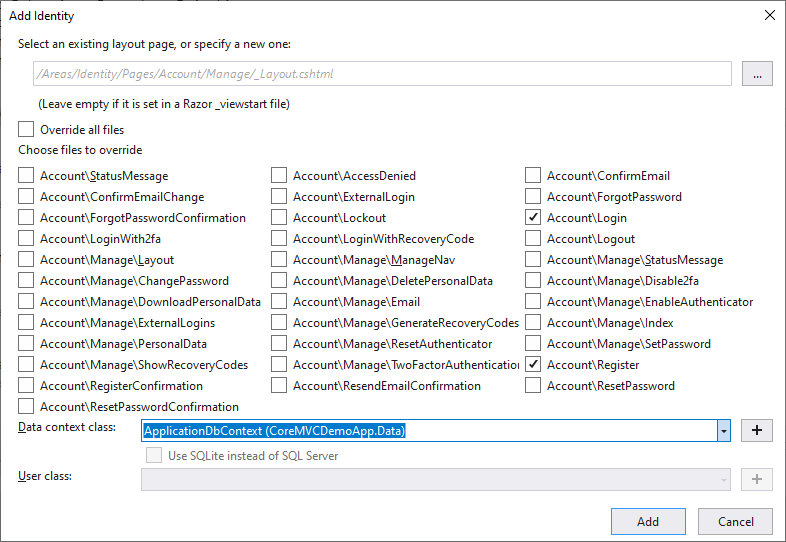Image resolution: width=786 pixels, height=542 pixels.
Task: Check Account\LoginWith2fa checkbox
Action: coord(26,239)
